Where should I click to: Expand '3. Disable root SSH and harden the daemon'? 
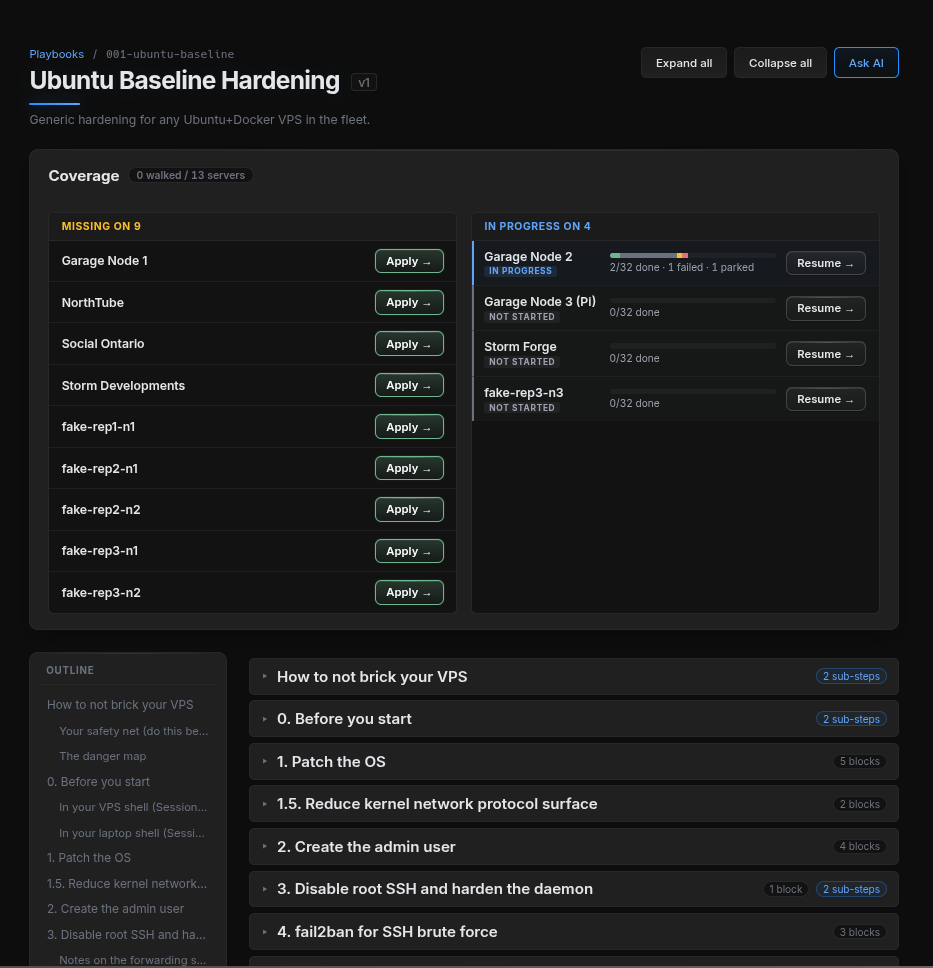click(x=574, y=889)
